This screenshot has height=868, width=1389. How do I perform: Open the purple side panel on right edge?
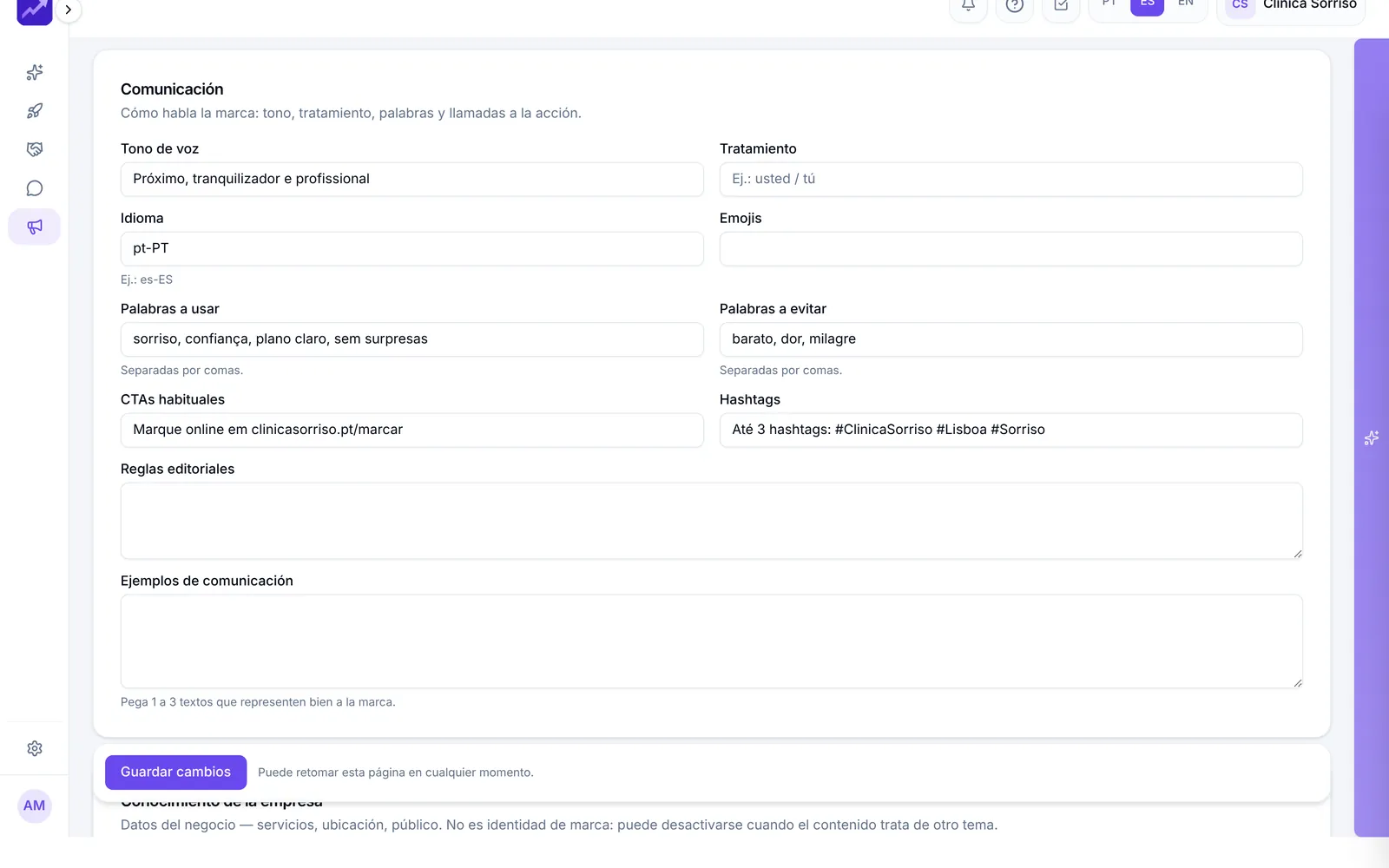point(1372,437)
